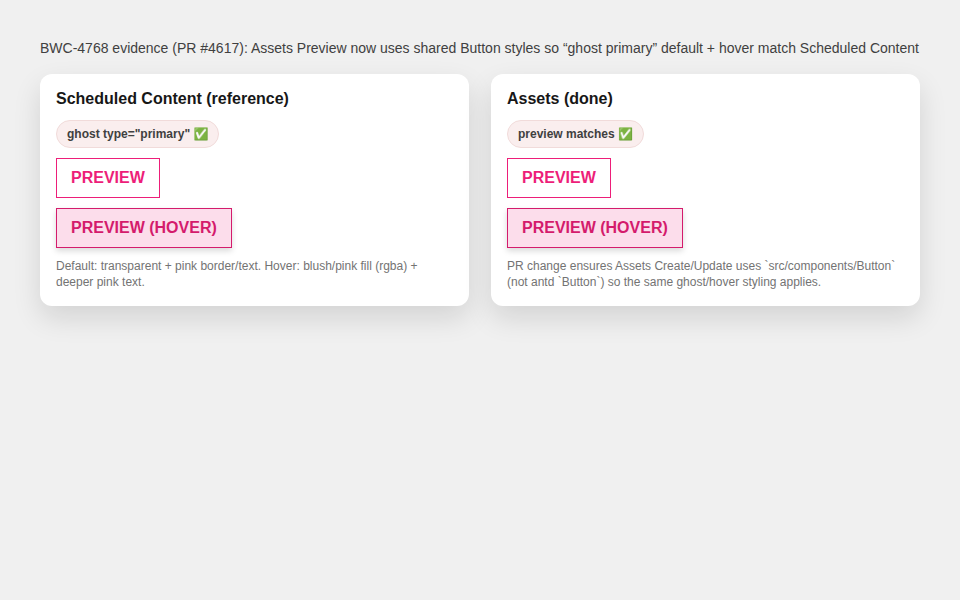Click the src/components/Button code reference

click(x=830, y=266)
